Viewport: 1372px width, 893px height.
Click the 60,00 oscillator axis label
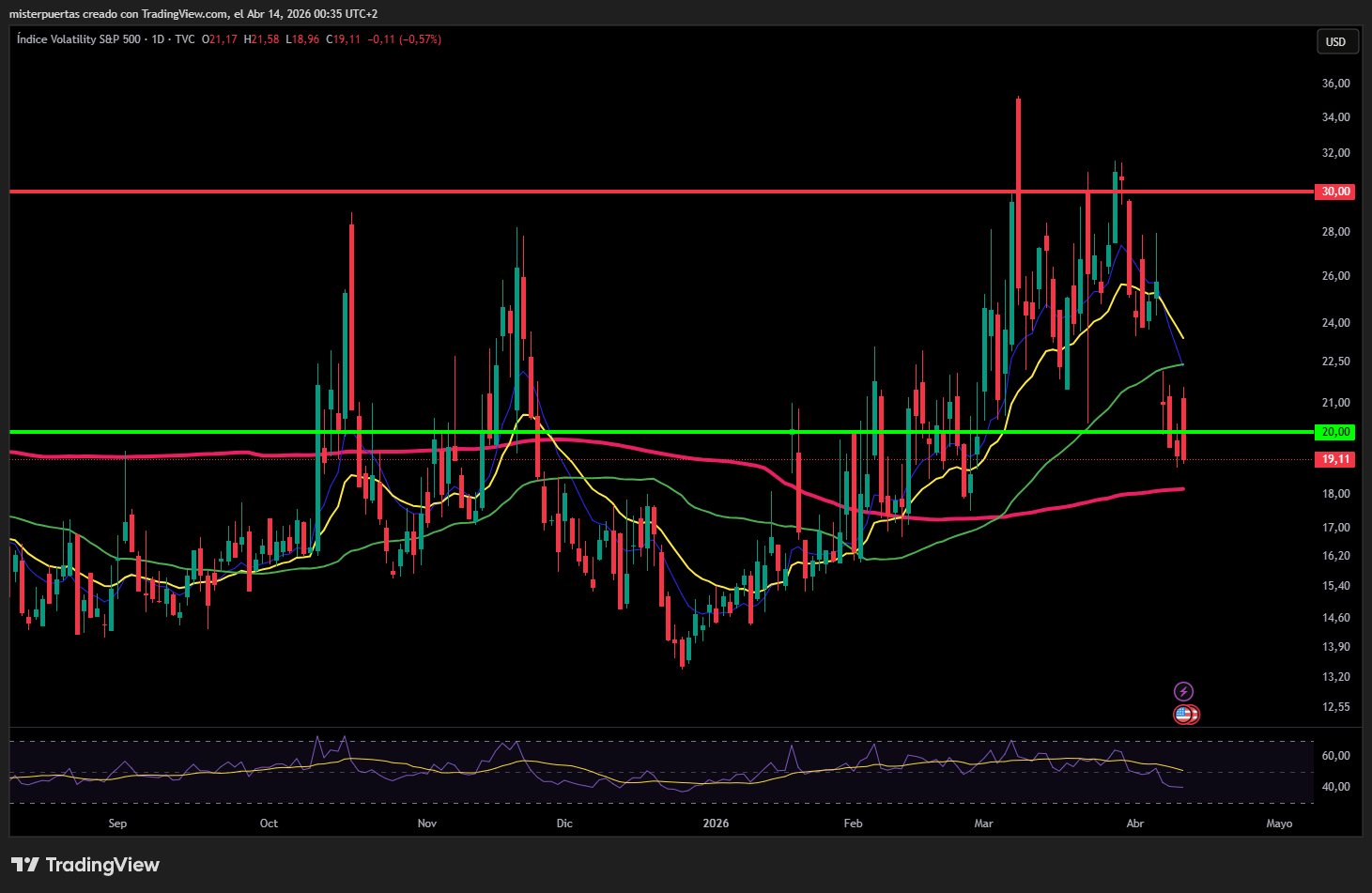tap(1335, 756)
